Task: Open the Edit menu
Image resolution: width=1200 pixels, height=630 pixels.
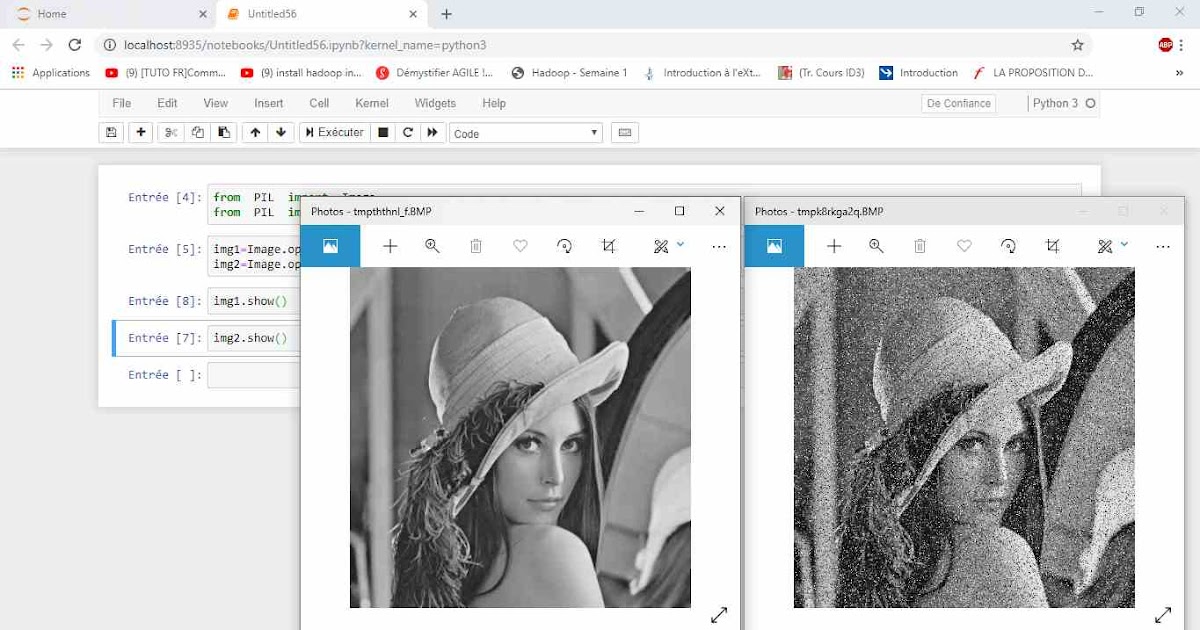Action: (x=167, y=103)
